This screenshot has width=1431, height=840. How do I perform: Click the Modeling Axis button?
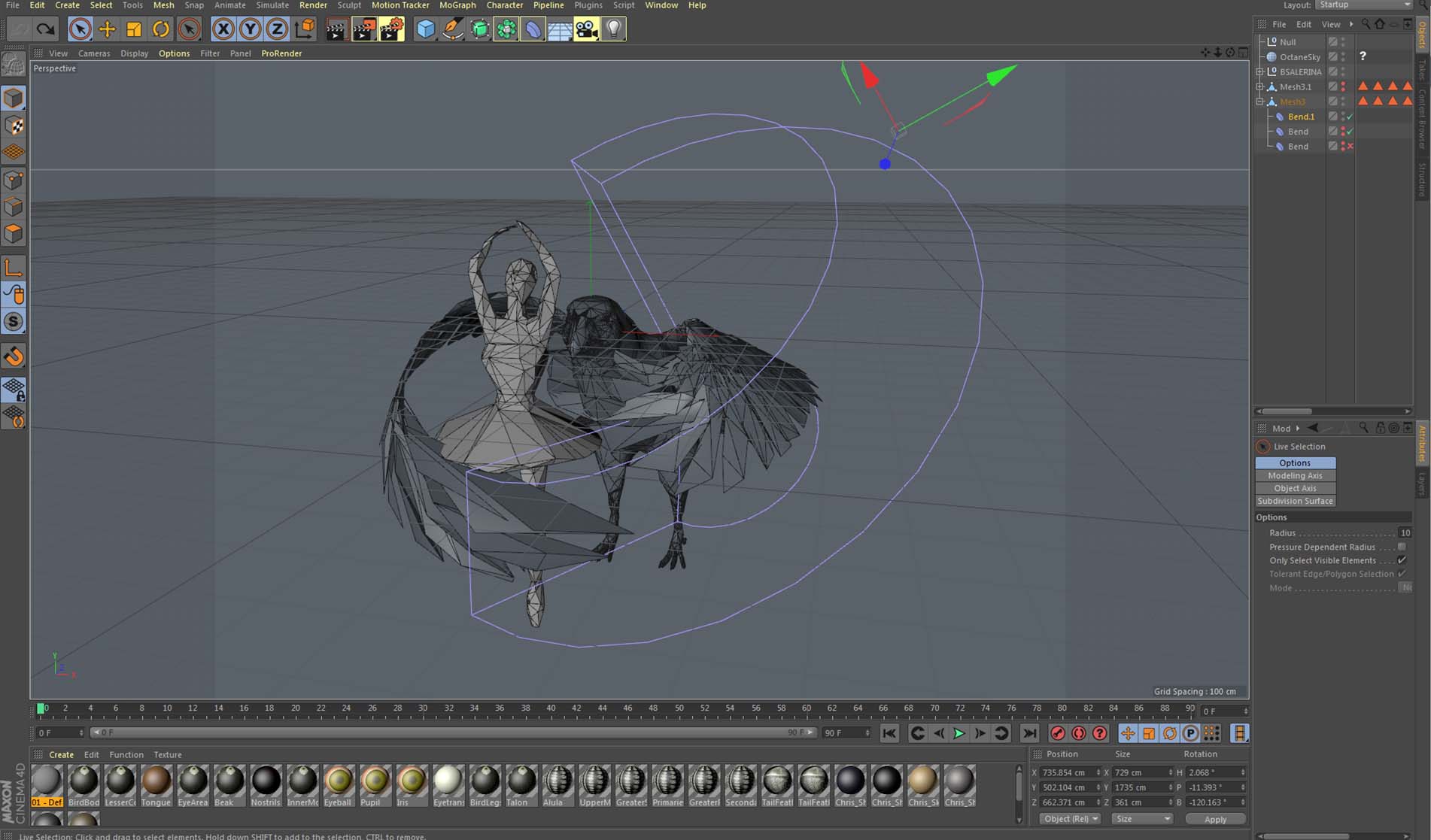coord(1295,475)
